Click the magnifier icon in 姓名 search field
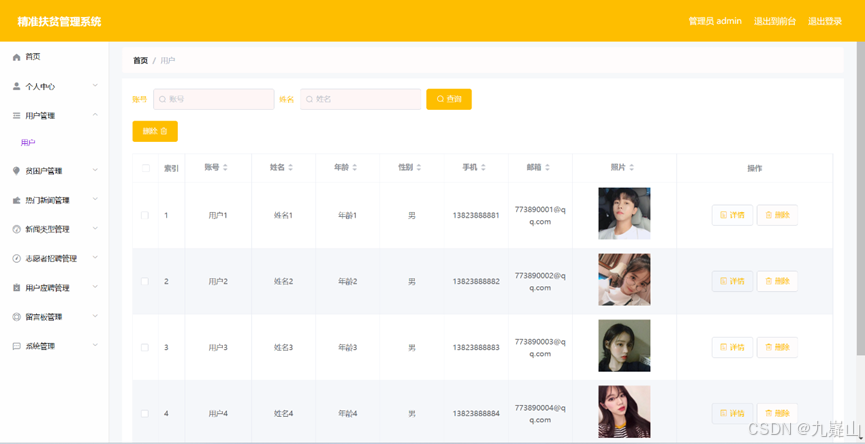865x444 pixels. point(309,99)
